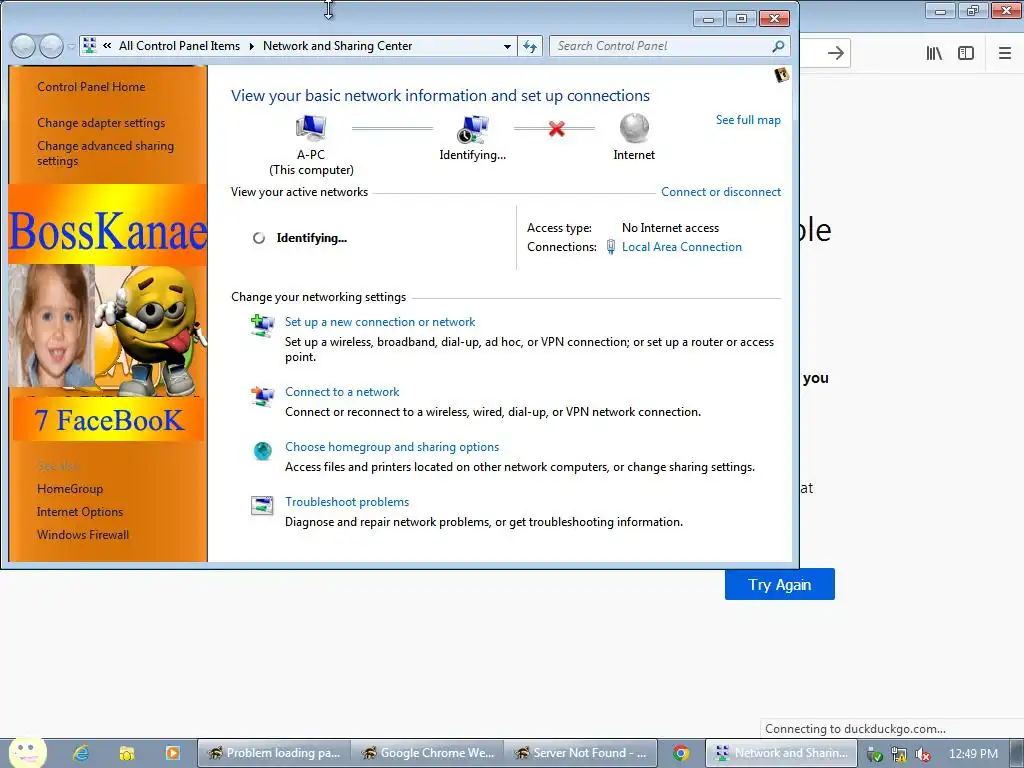This screenshot has width=1024, height=768.
Task: Click the Control Panel forward arrow button
Action: coord(51,46)
